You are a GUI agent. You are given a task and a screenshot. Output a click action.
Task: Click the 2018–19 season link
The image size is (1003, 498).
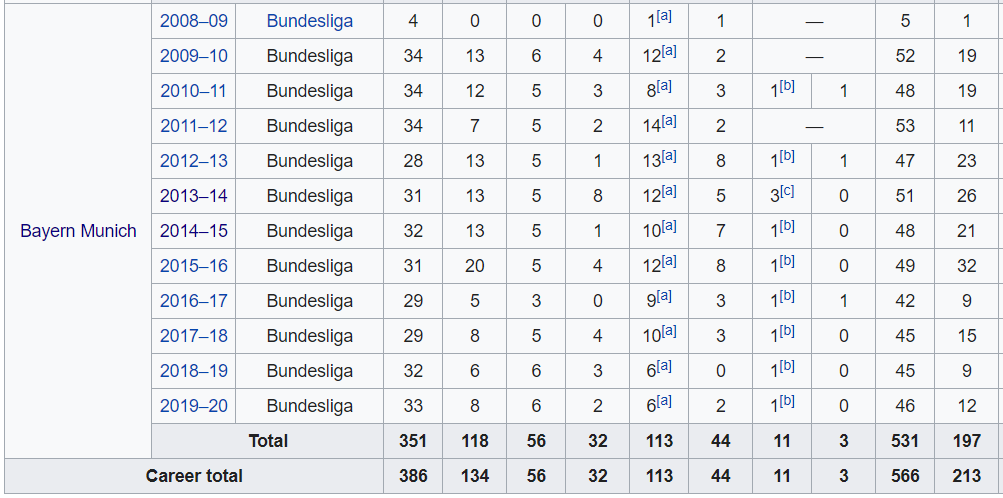point(193,371)
